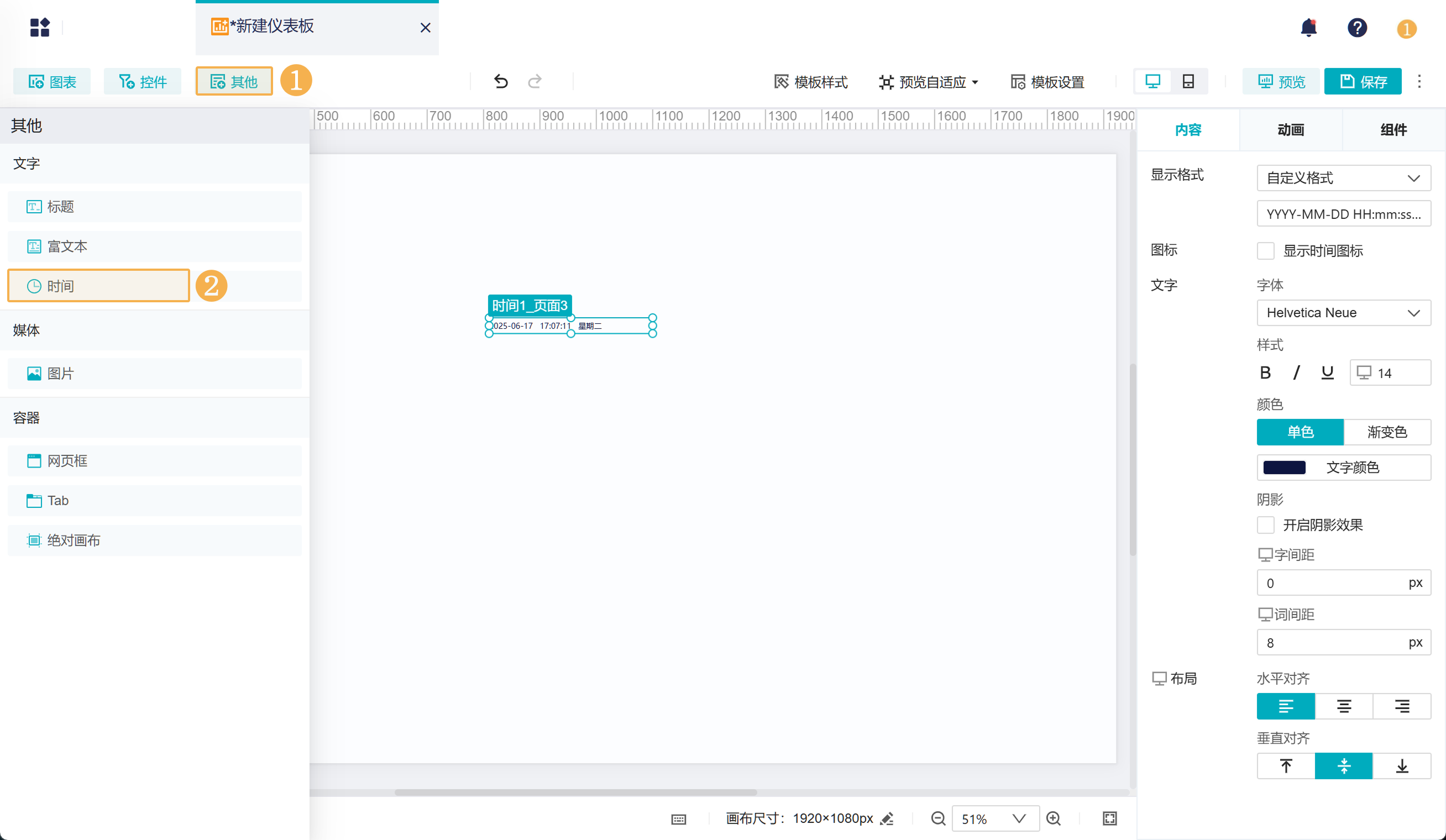Switch to mobile layout view icon
This screenshot has width=1446, height=840.
[1188, 81]
